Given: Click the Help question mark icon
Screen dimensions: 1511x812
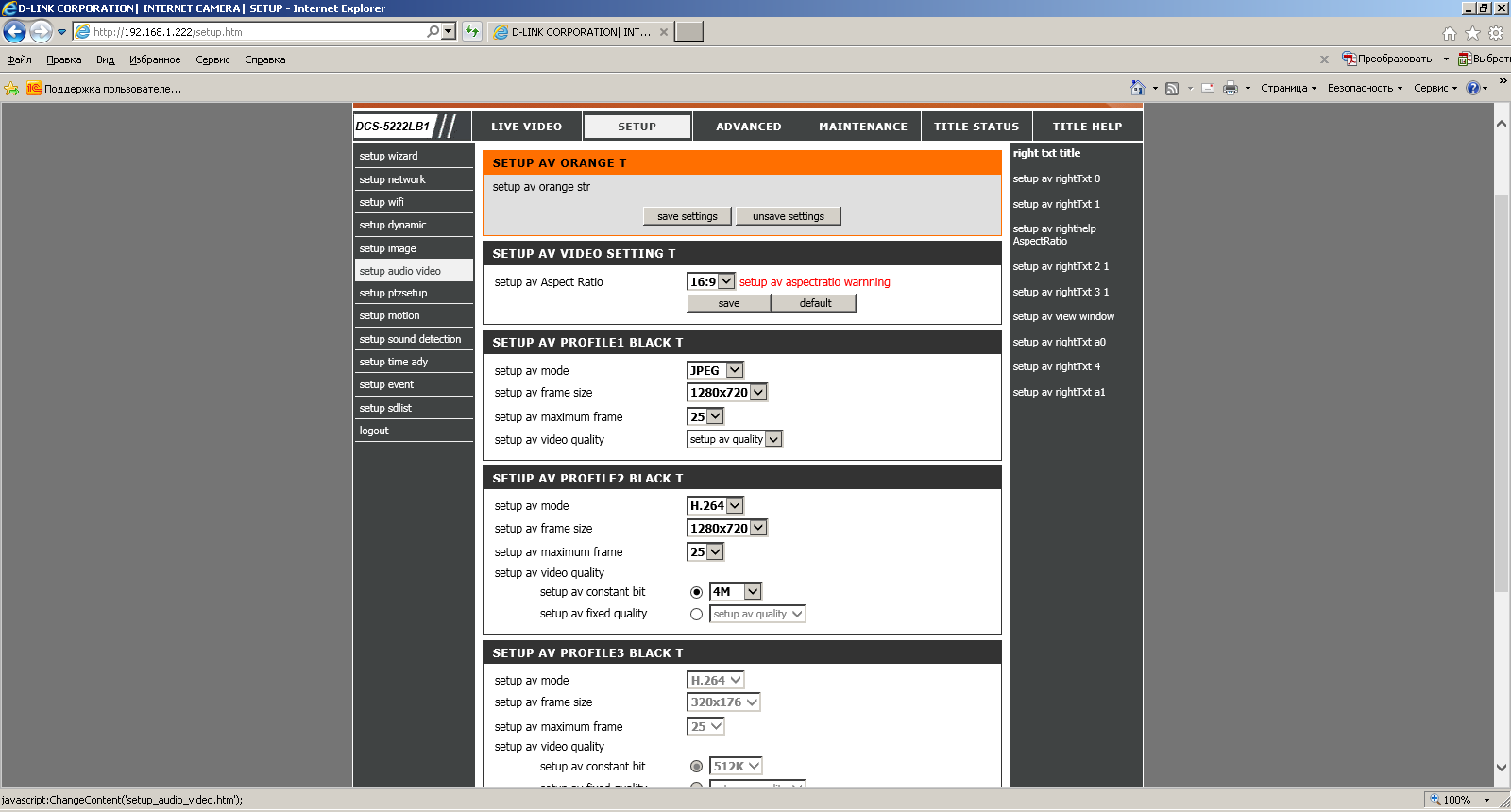Looking at the screenshot, I should (x=1472, y=88).
